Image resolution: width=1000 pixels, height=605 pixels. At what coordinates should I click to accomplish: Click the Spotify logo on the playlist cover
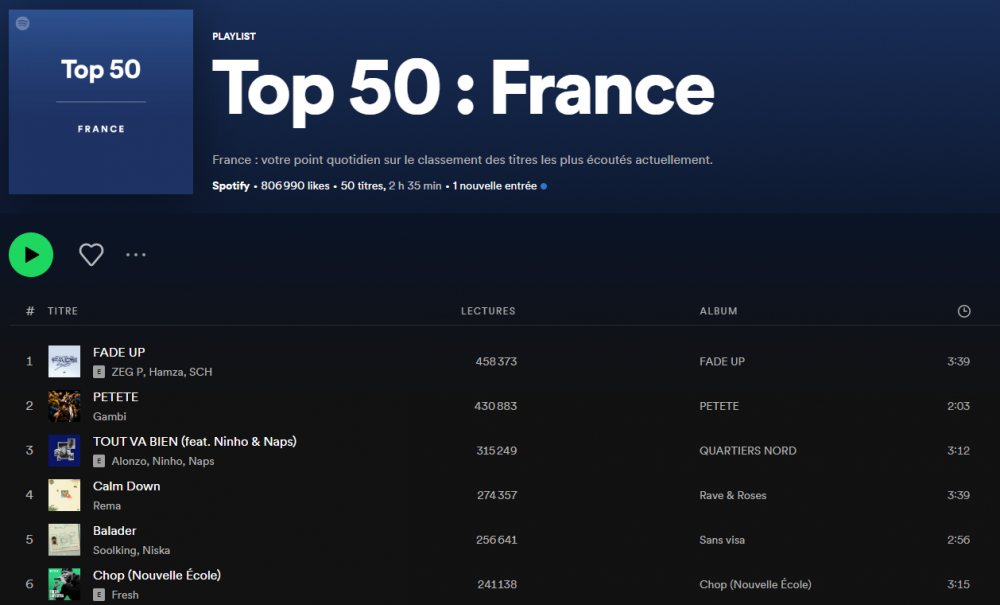pyautogui.click(x=23, y=24)
